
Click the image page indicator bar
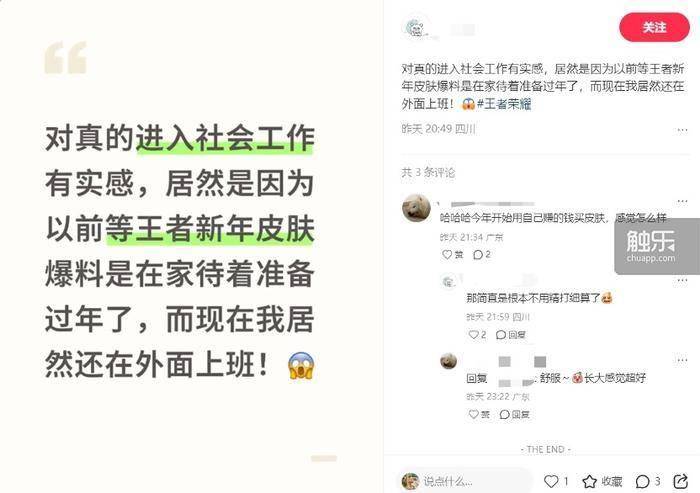(324, 458)
